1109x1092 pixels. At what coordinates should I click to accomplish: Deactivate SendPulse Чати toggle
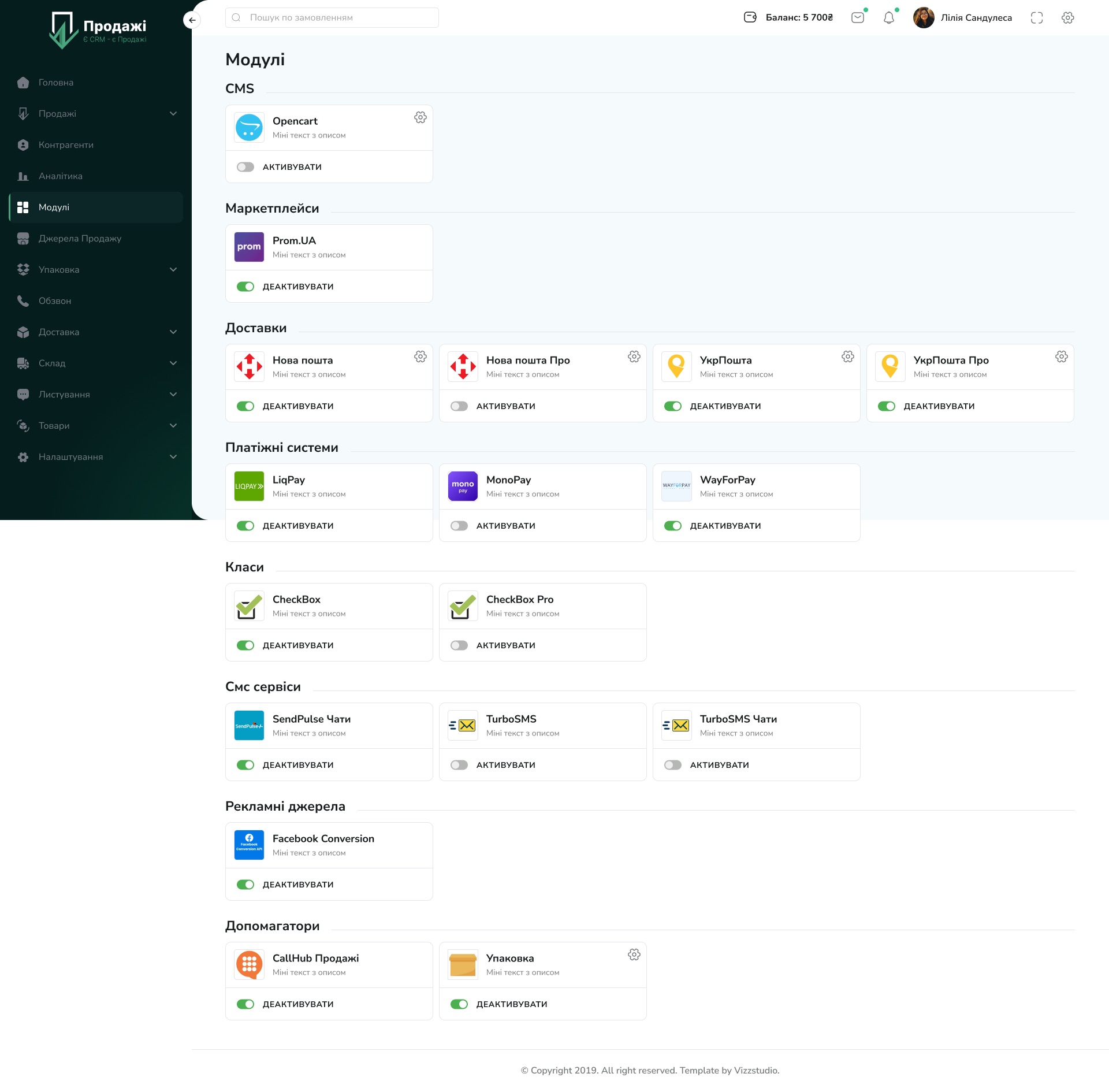click(245, 765)
